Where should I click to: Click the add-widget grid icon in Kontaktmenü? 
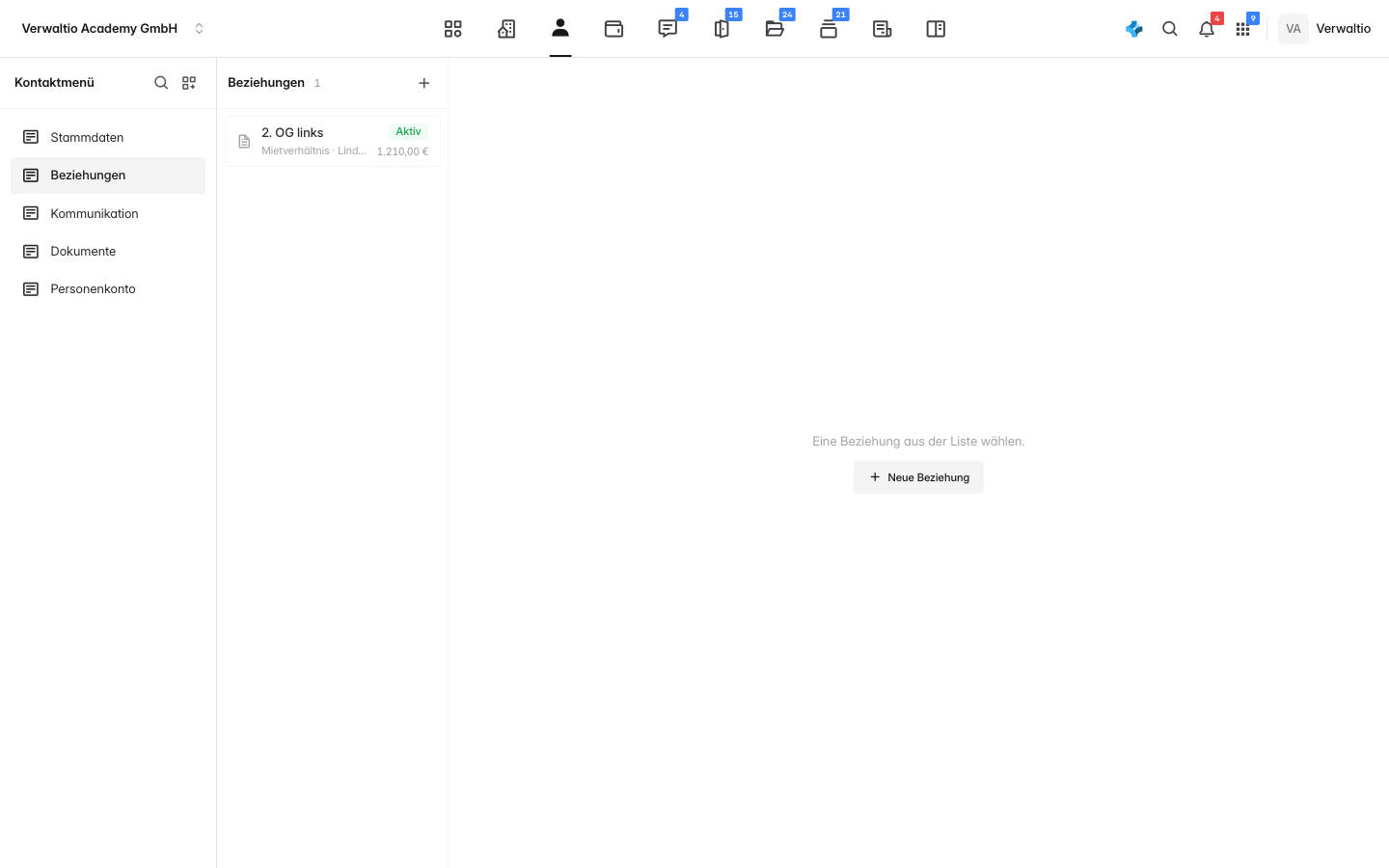point(189,83)
